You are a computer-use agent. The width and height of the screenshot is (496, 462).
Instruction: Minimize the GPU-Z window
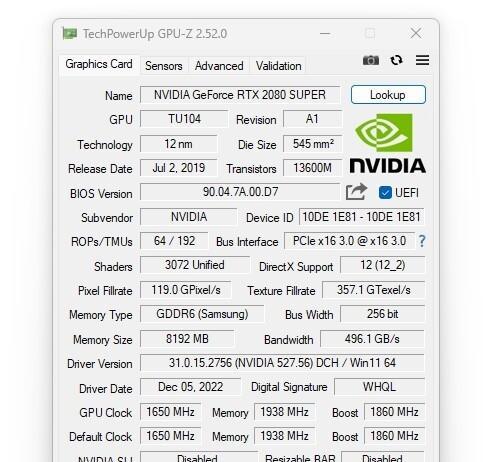(325, 33)
